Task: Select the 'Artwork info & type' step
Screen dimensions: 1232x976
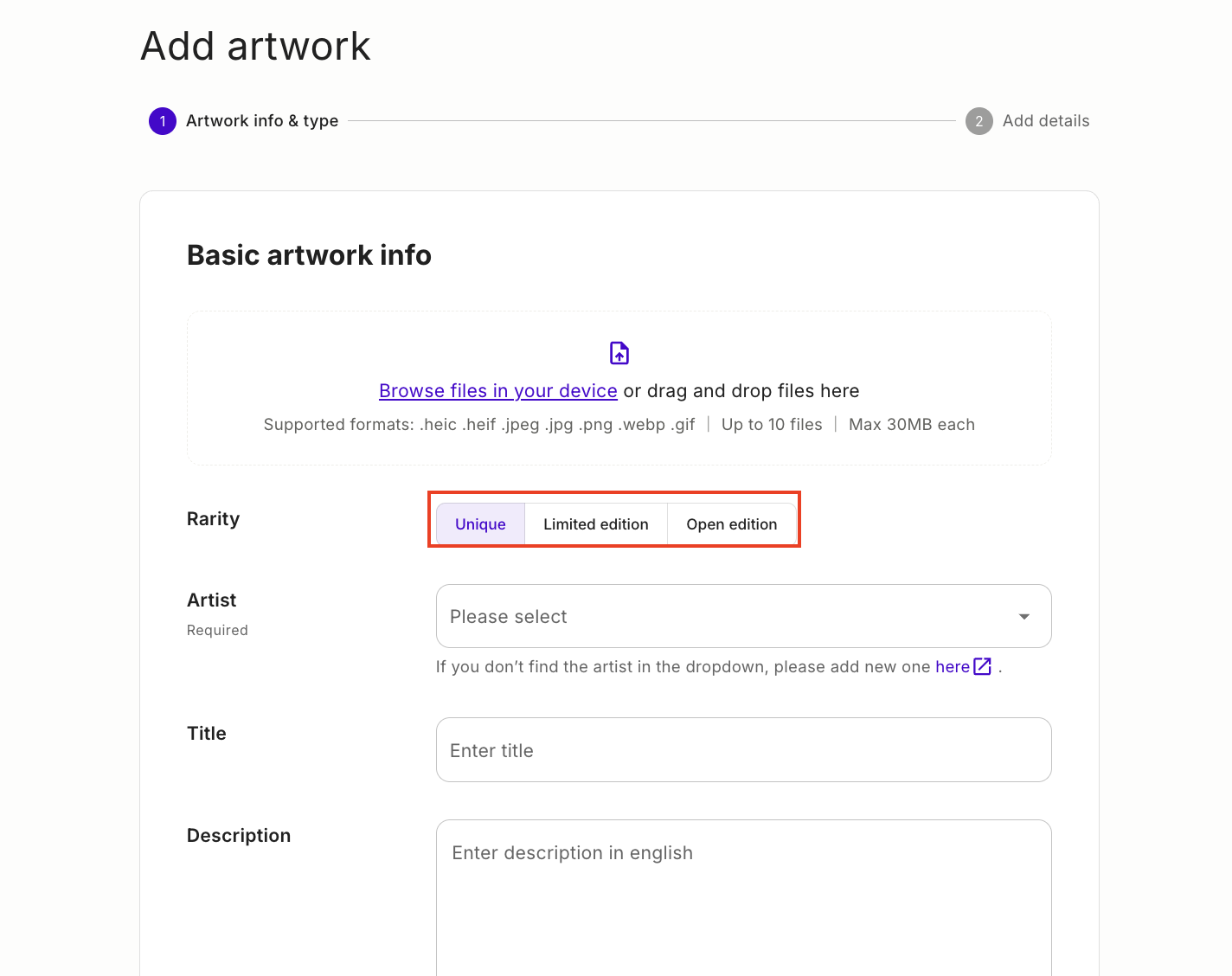Action: (262, 121)
